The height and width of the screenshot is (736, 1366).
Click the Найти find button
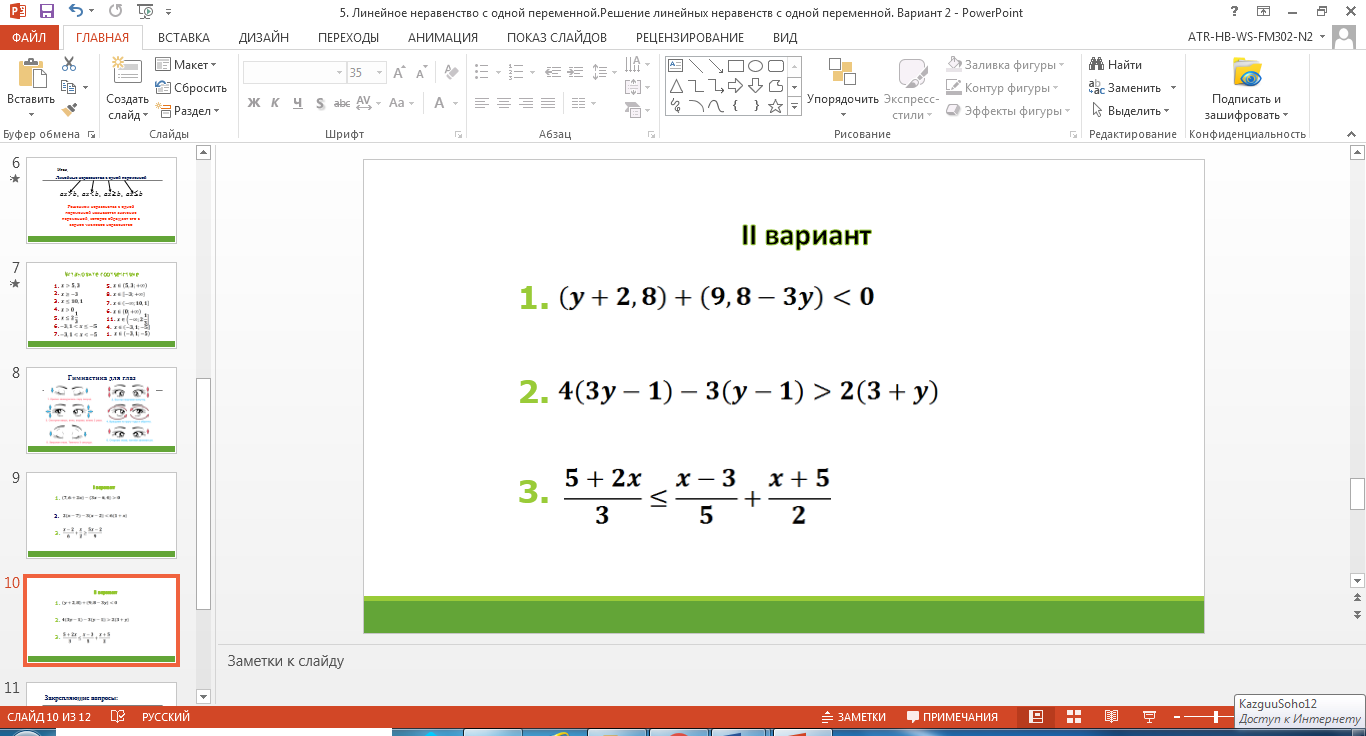tap(1116, 65)
